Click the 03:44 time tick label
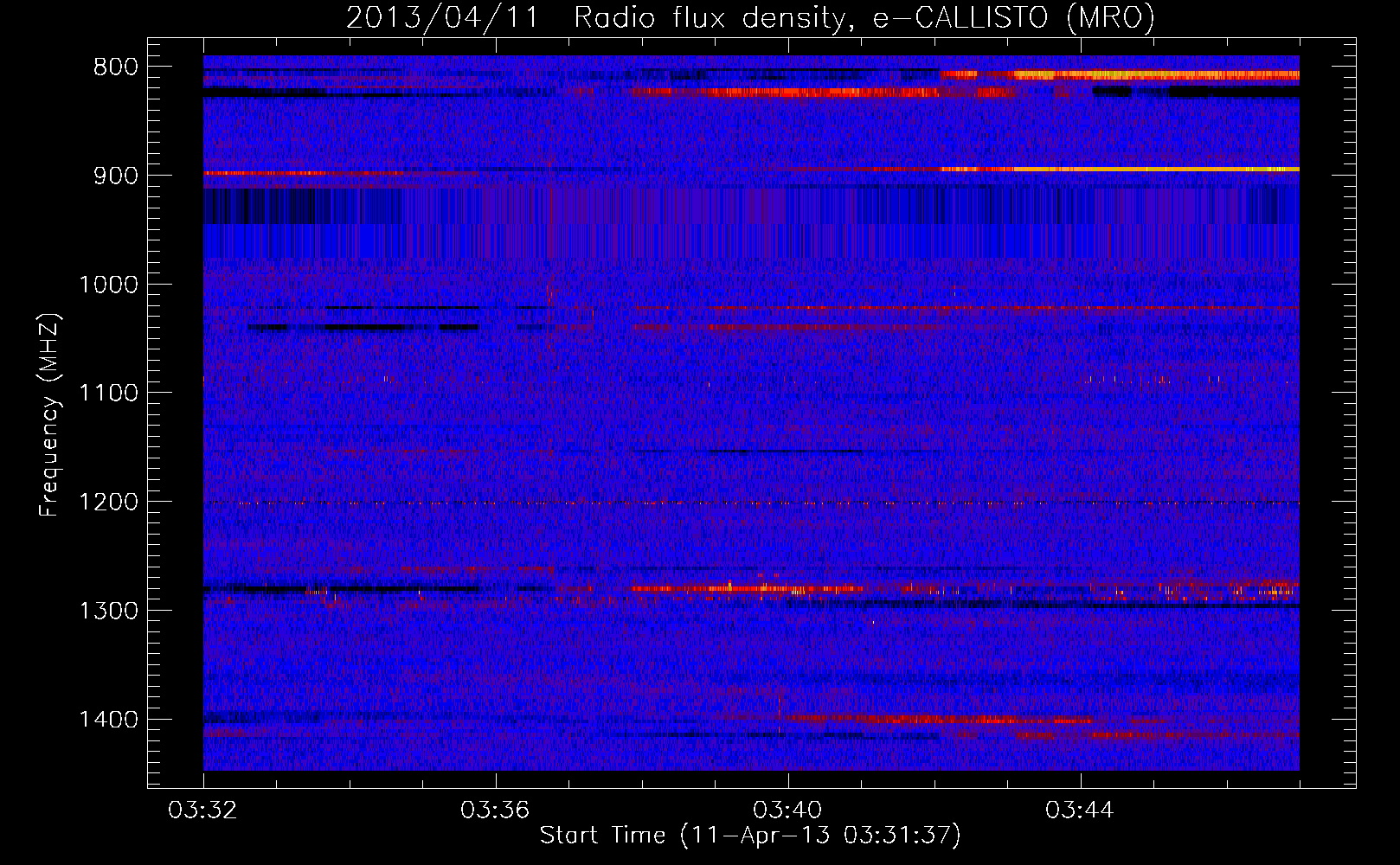1400x865 pixels. [x=1080, y=811]
